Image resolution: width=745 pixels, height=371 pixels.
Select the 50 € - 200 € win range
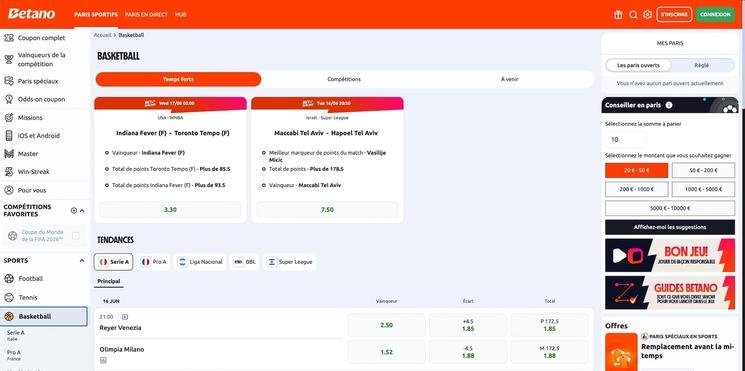pos(703,170)
